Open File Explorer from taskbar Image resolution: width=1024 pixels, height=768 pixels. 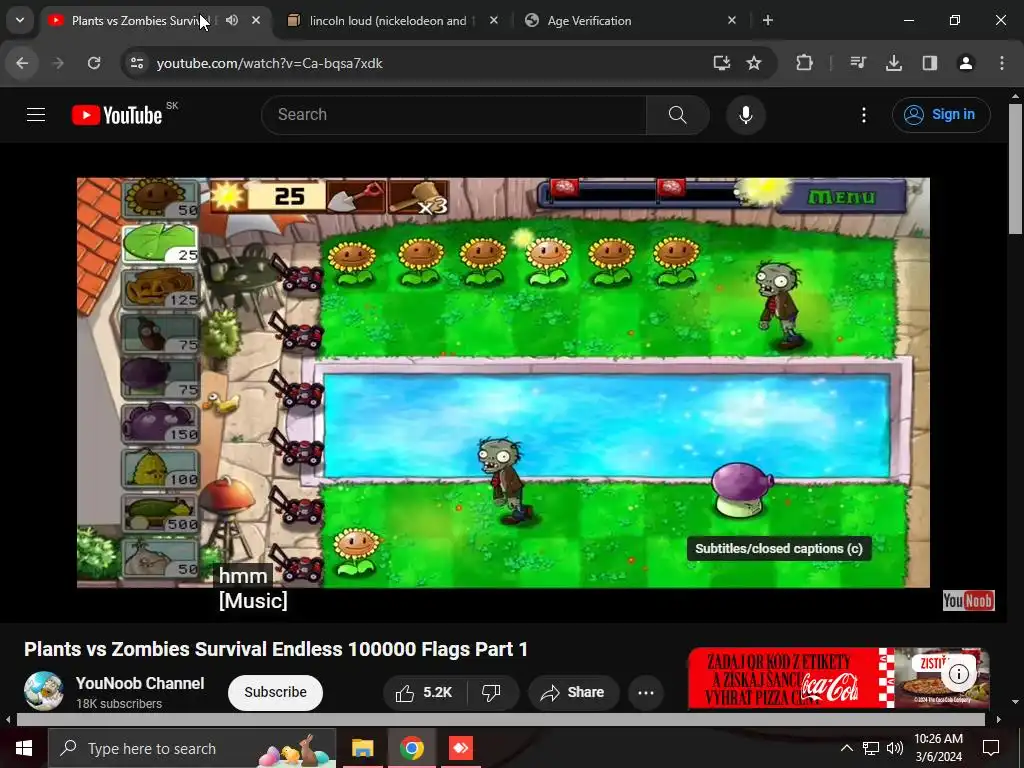362,748
